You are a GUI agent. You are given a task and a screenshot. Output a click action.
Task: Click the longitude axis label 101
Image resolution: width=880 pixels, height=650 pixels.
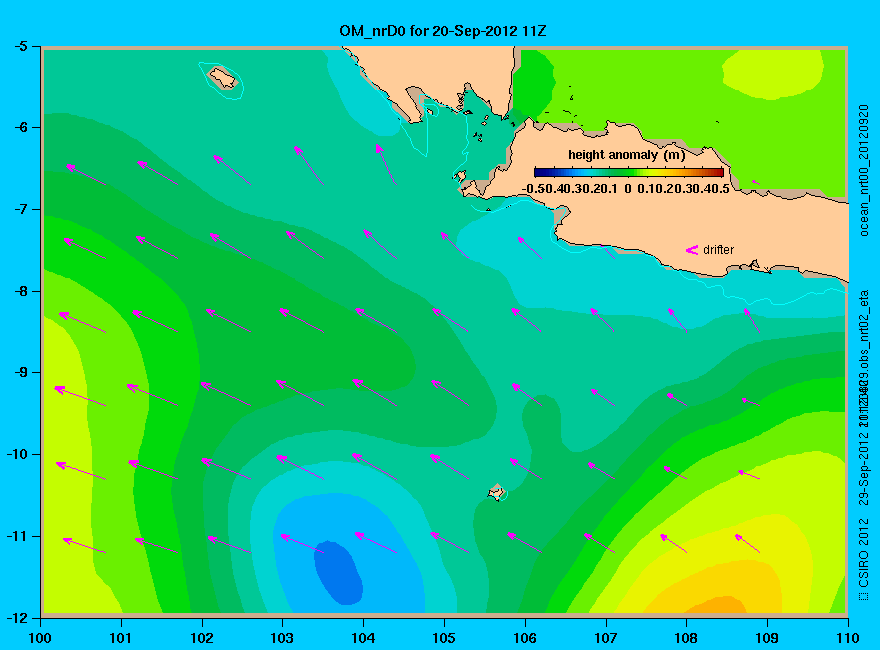(121, 638)
